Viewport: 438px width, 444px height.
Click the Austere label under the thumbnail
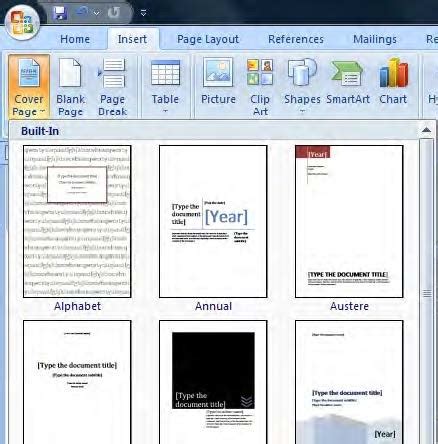pos(349,306)
